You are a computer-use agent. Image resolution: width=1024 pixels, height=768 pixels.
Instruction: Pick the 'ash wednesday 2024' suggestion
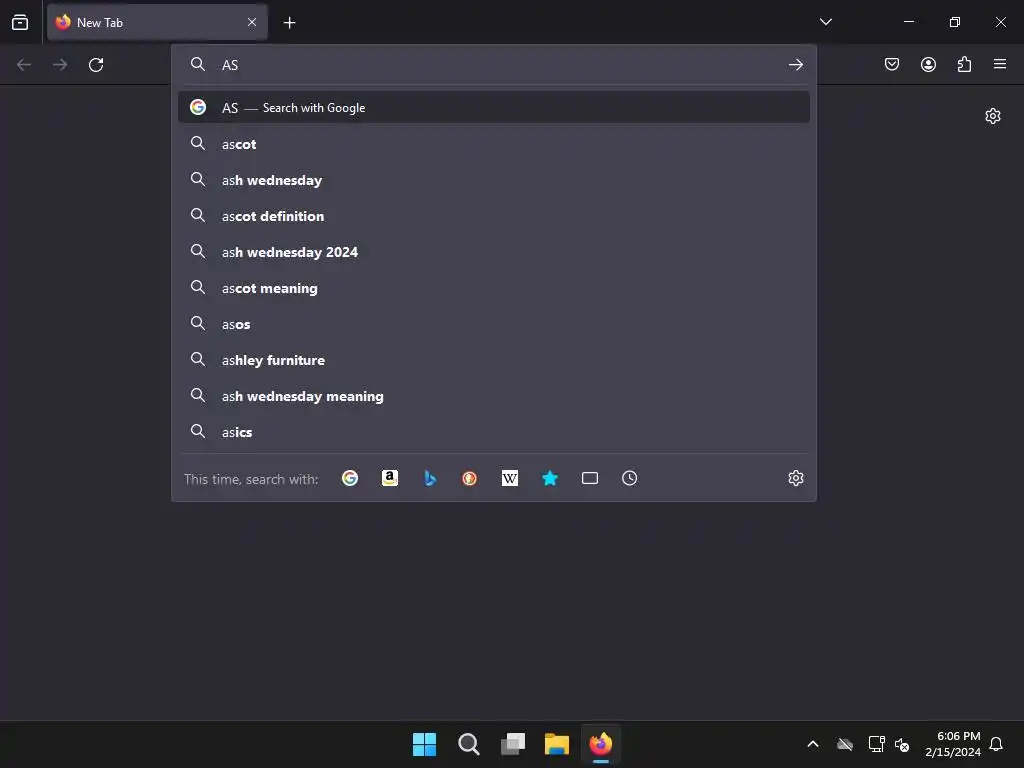click(x=494, y=251)
